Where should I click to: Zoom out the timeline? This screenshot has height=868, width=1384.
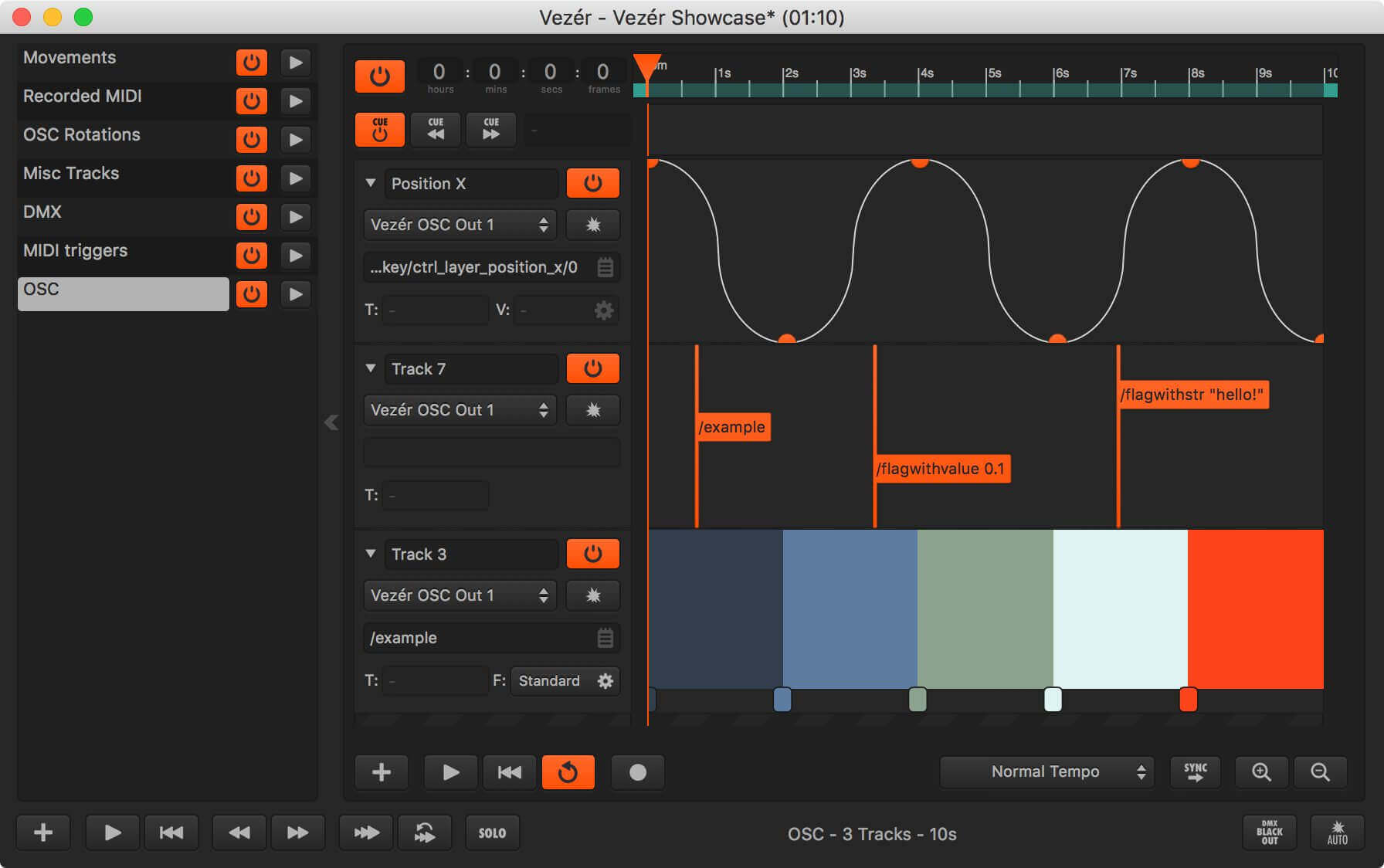[1321, 771]
